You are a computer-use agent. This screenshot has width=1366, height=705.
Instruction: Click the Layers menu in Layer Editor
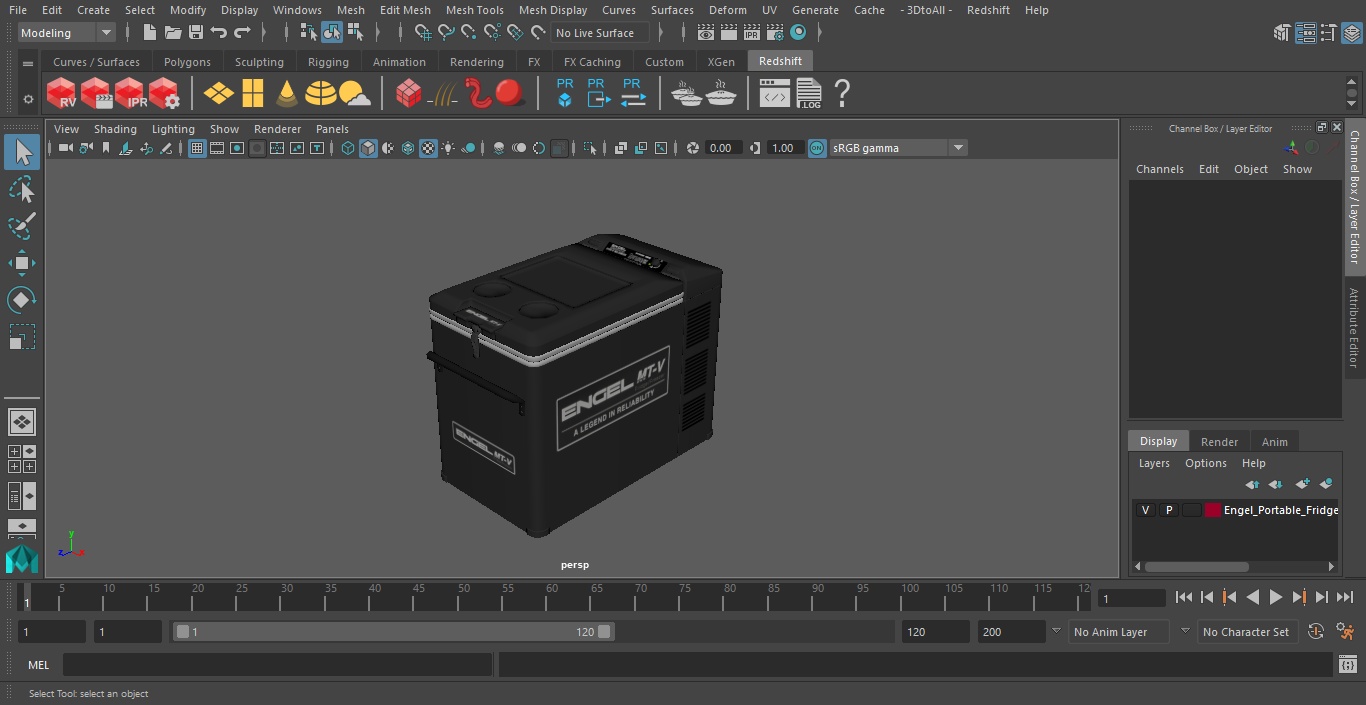coord(1154,463)
